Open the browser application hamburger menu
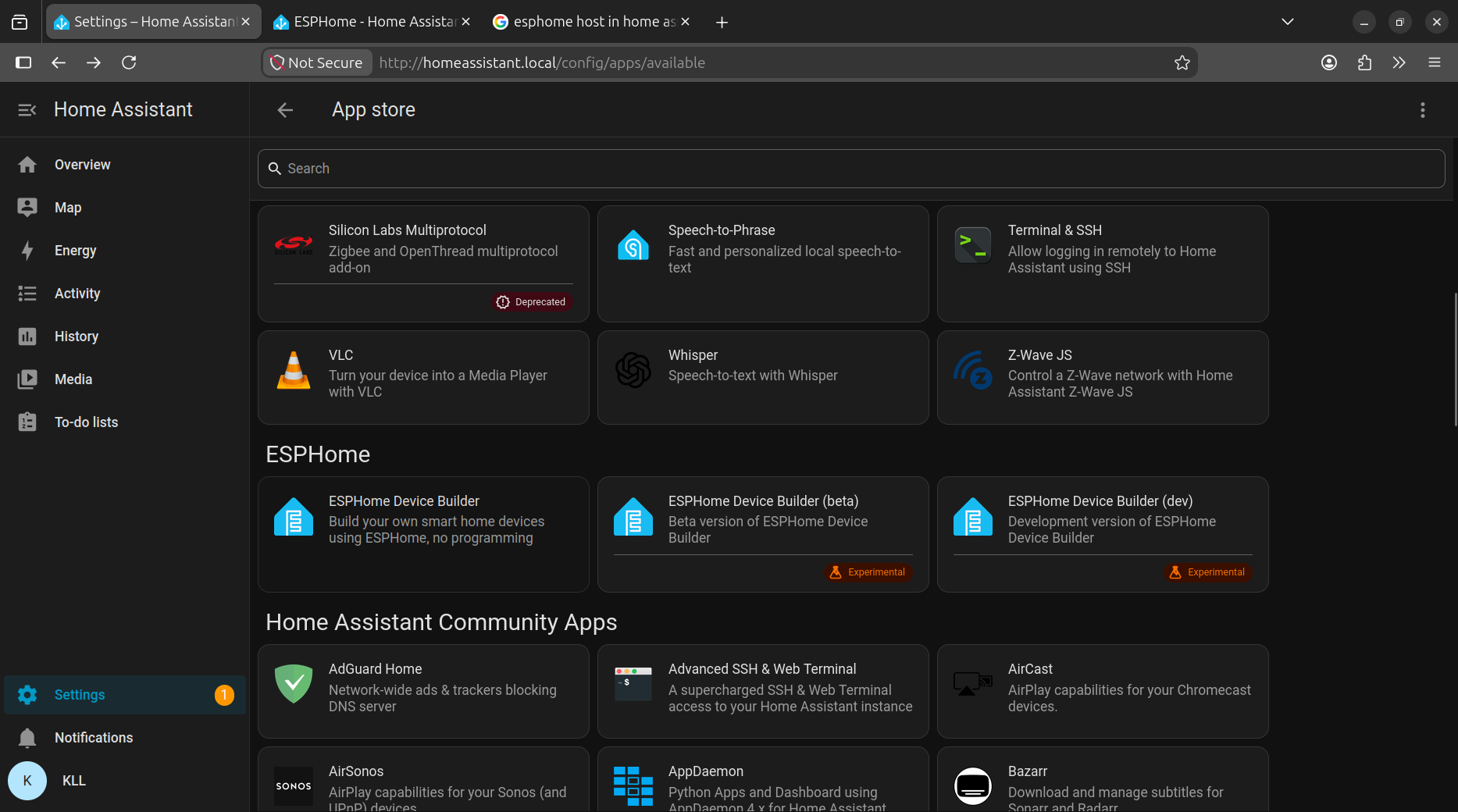1458x812 pixels. [x=1435, y=62]
